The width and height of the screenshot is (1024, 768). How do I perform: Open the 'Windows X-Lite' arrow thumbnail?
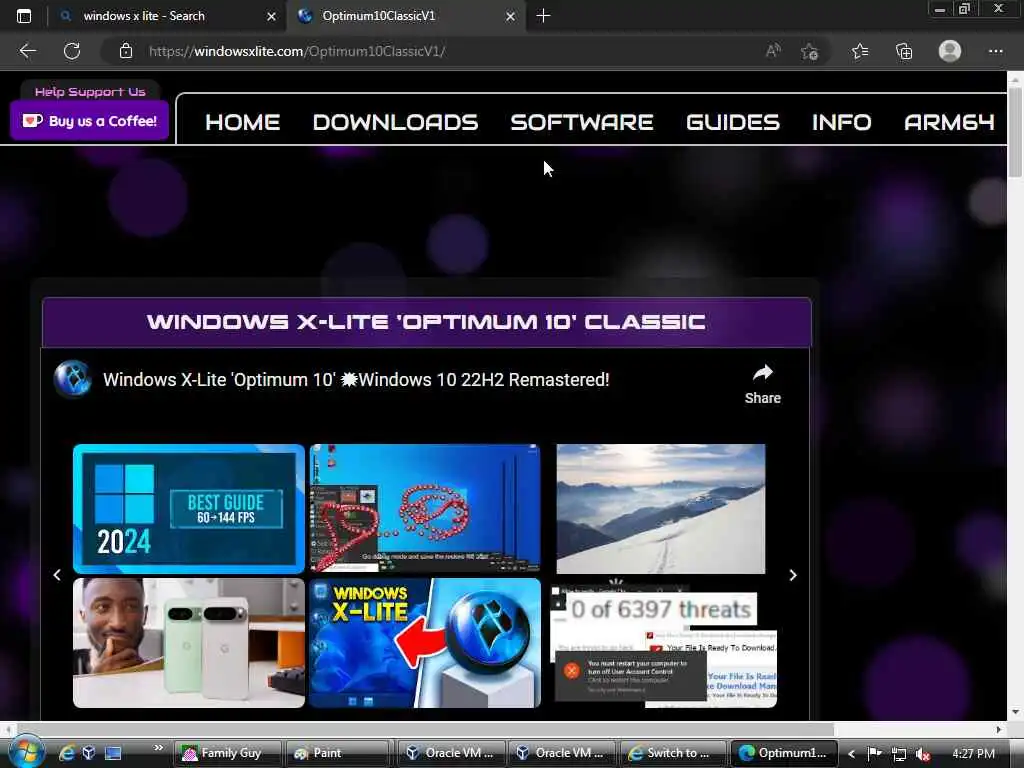point(425,643)
